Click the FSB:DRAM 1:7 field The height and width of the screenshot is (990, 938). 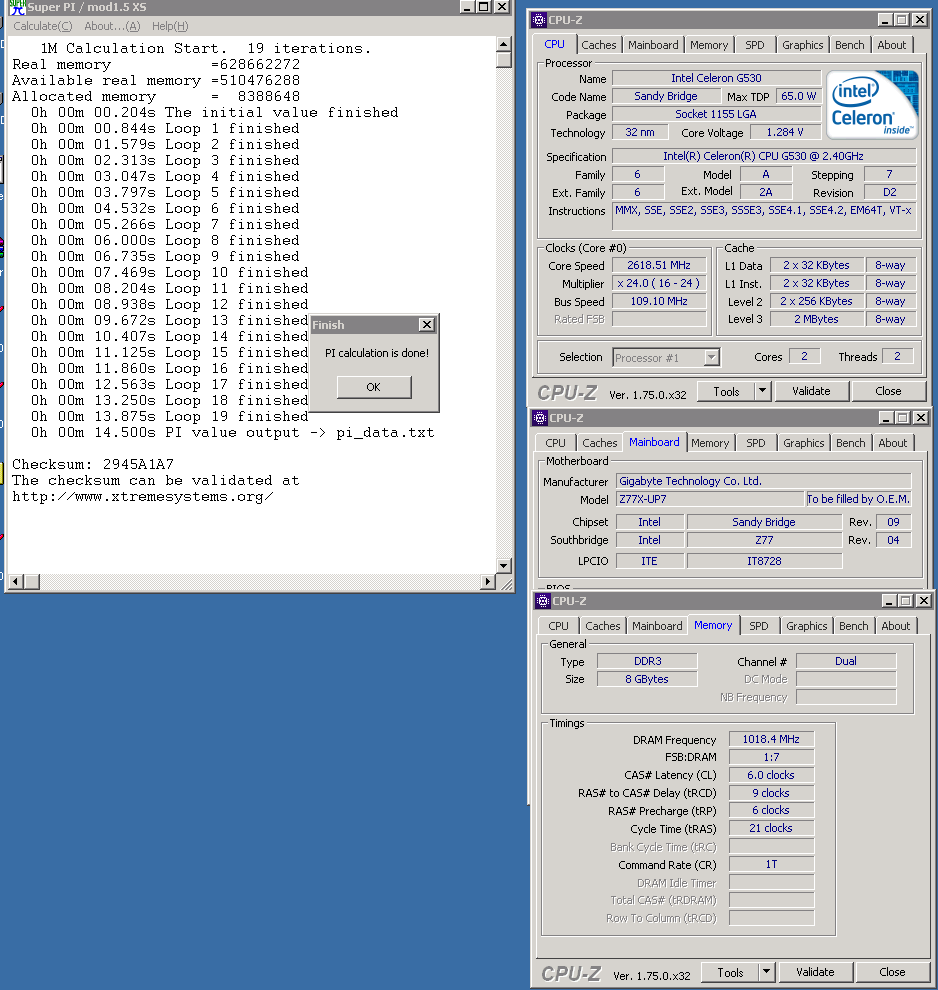(771, 757)
